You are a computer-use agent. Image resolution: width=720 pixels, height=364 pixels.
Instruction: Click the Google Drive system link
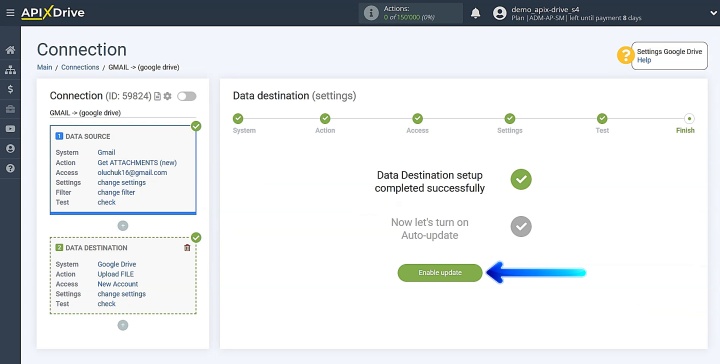(x=117, y=264)
